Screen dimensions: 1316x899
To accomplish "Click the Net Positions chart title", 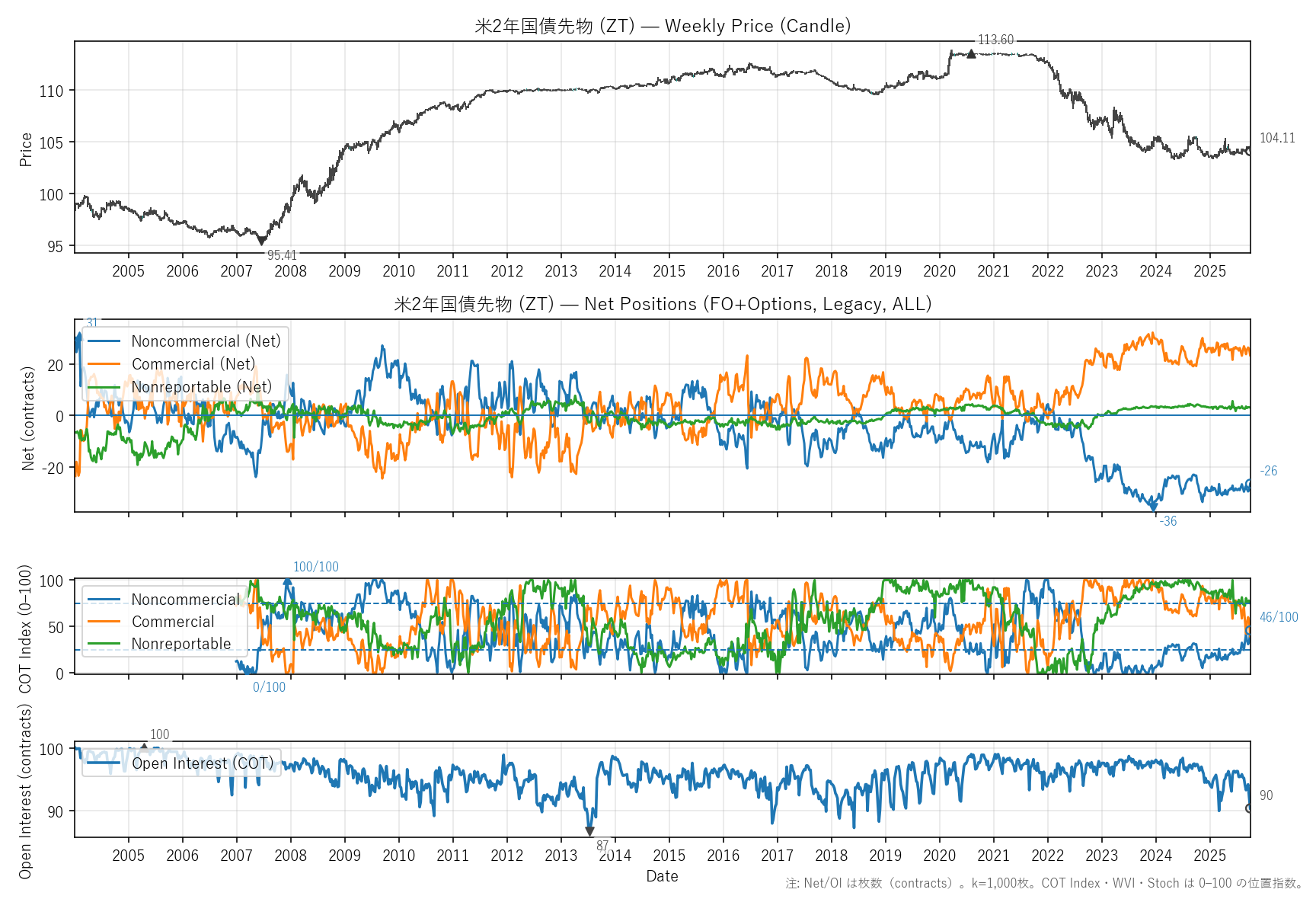I will click(x=663, y=304).
